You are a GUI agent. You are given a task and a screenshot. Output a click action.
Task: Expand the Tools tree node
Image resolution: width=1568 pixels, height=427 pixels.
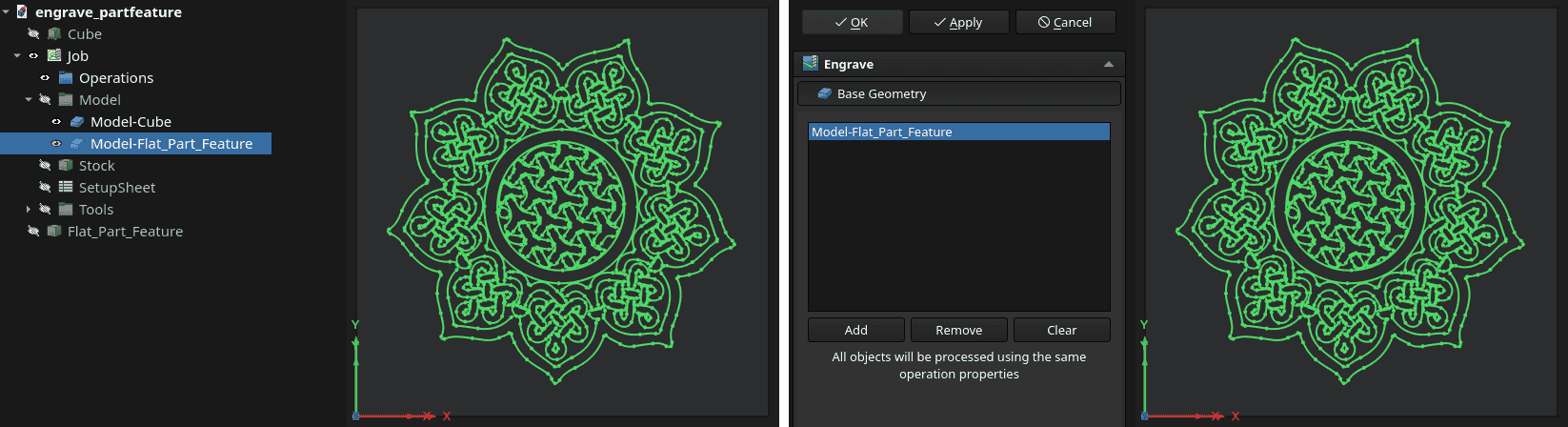(x=29, y=210)
